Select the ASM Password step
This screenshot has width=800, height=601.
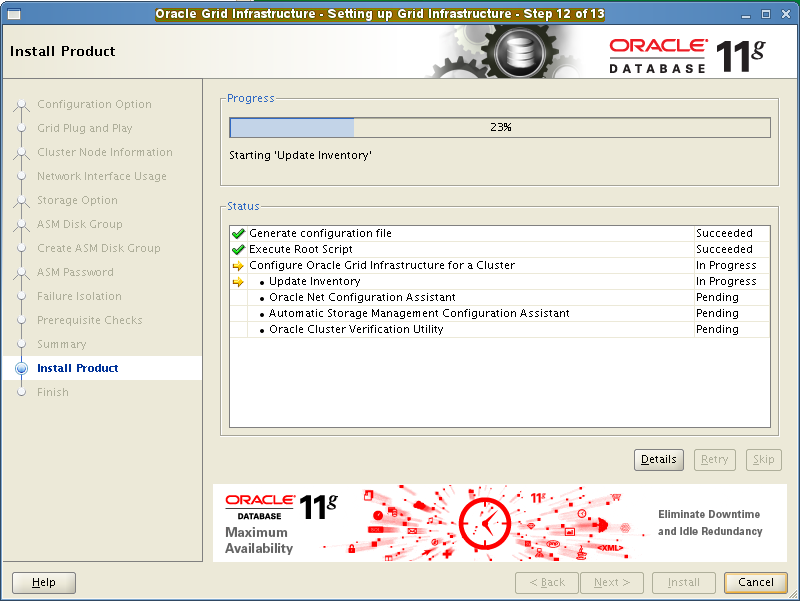(74, 271)
